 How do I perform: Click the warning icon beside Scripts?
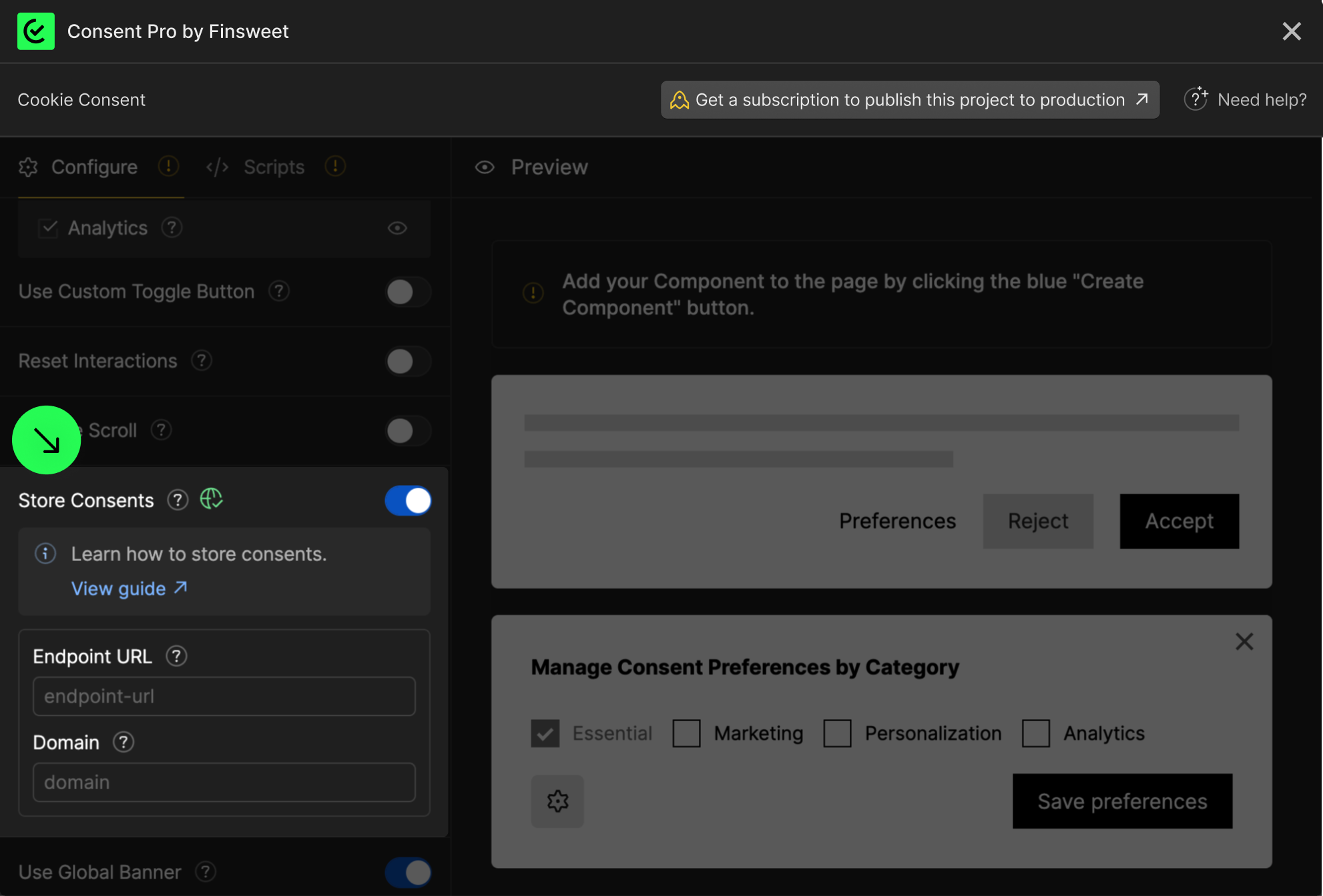pos(335,166)
